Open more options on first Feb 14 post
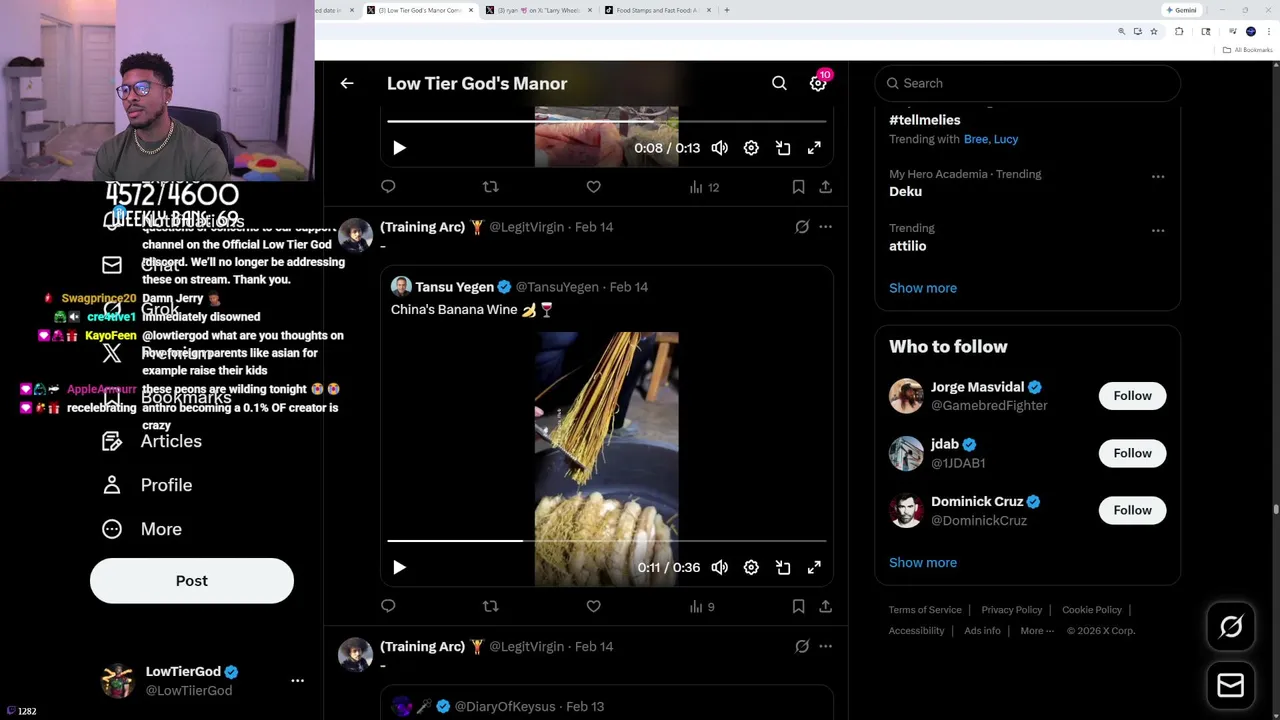This screenshot has width=1280, height=720. [825, 227]
